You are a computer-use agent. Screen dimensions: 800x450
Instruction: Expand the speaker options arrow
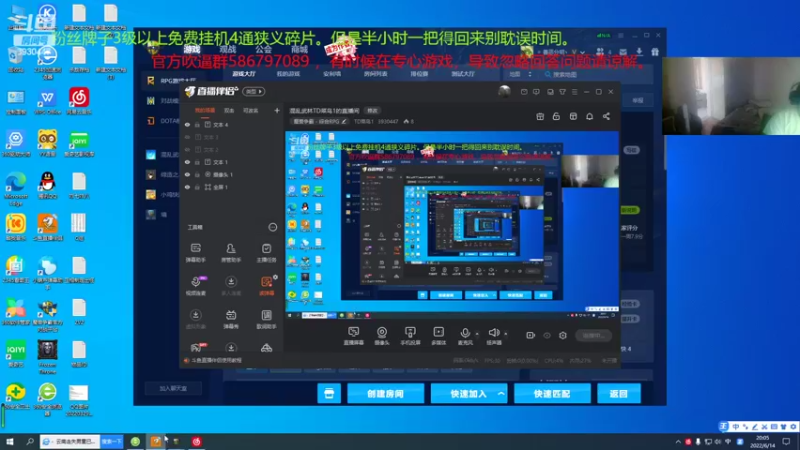click(506, 334)
